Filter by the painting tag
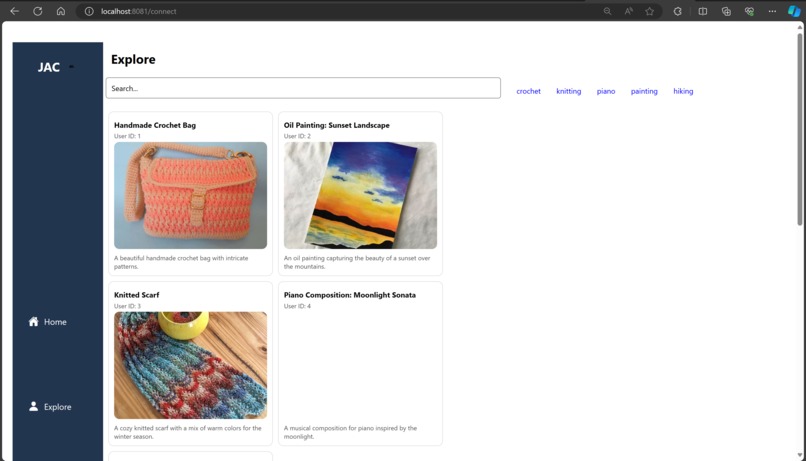The width and height of the screenshot is (806, 461). pyautogui.click(x=644, y=91)
